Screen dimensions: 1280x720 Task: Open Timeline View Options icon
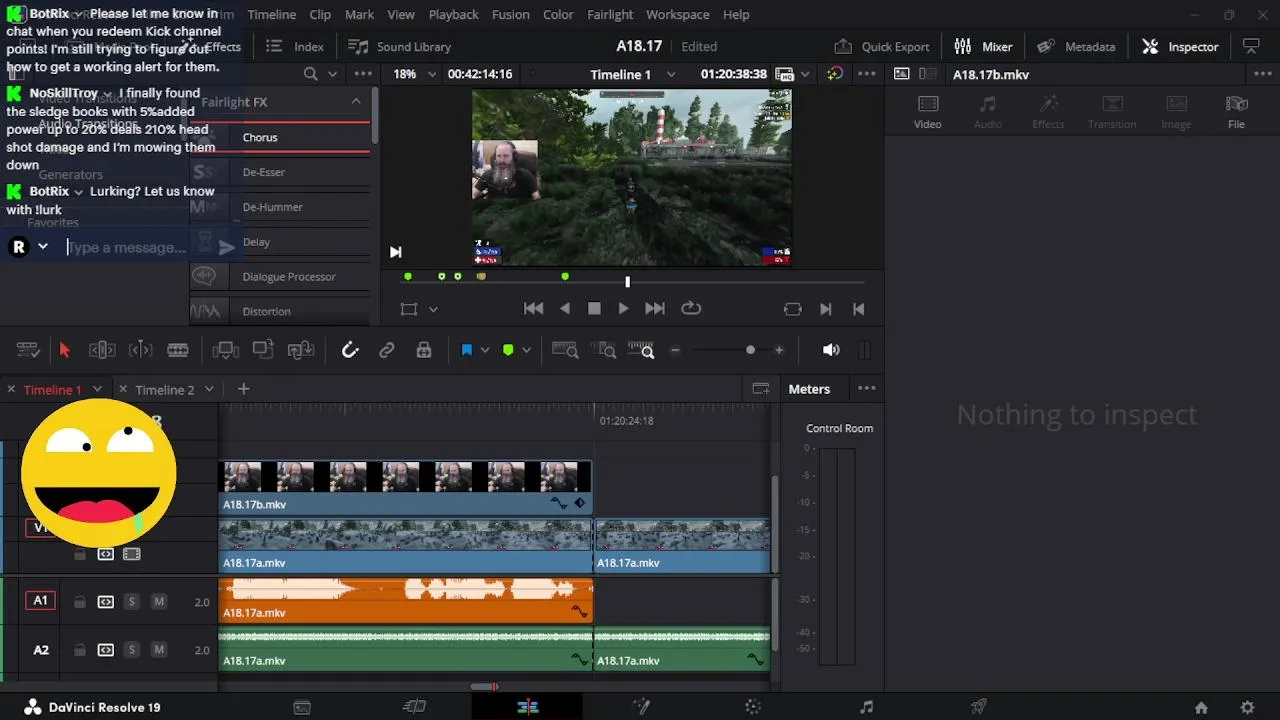click(28, 350)
